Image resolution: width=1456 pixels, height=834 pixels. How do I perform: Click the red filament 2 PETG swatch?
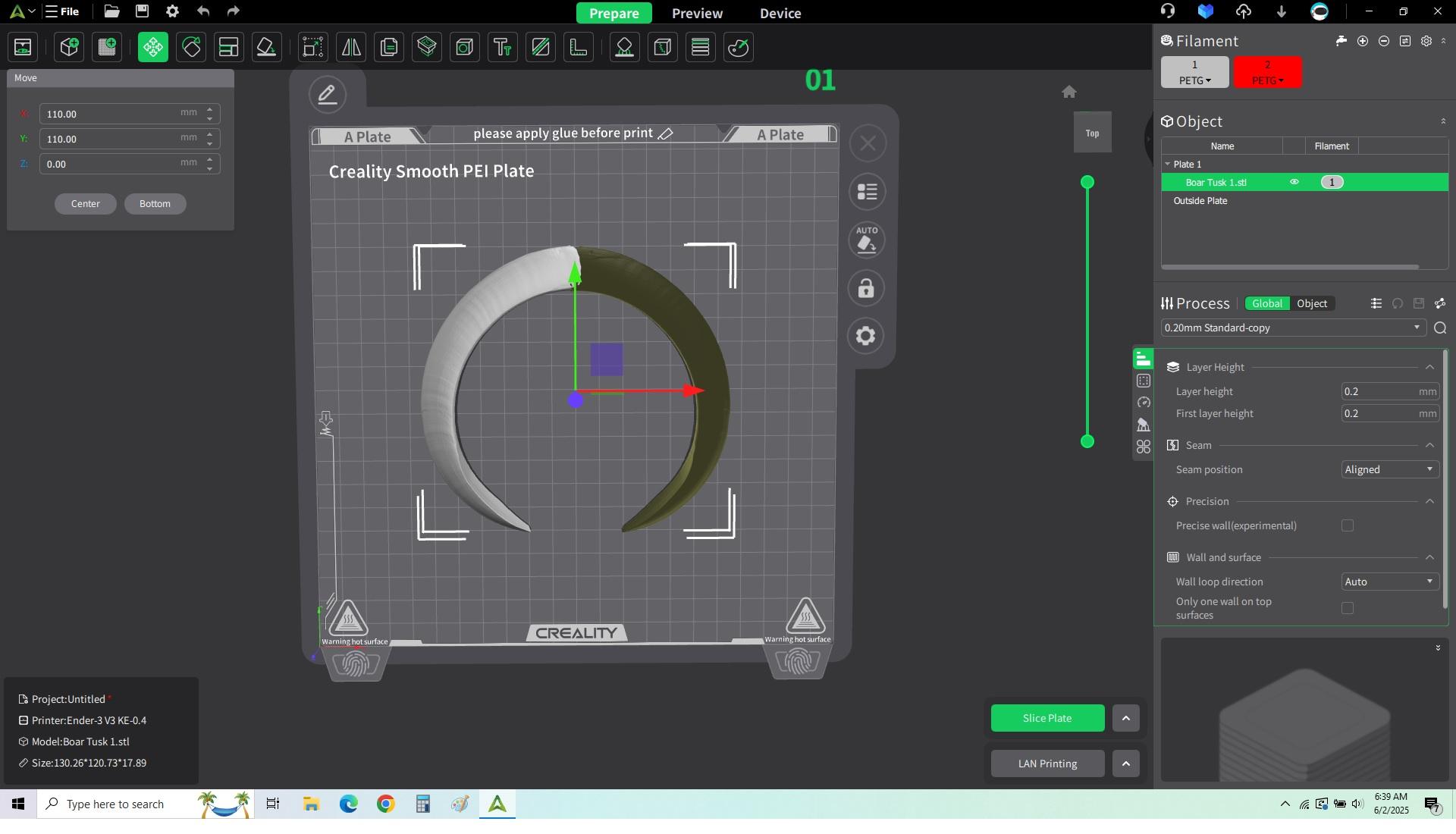point(1267,73)
